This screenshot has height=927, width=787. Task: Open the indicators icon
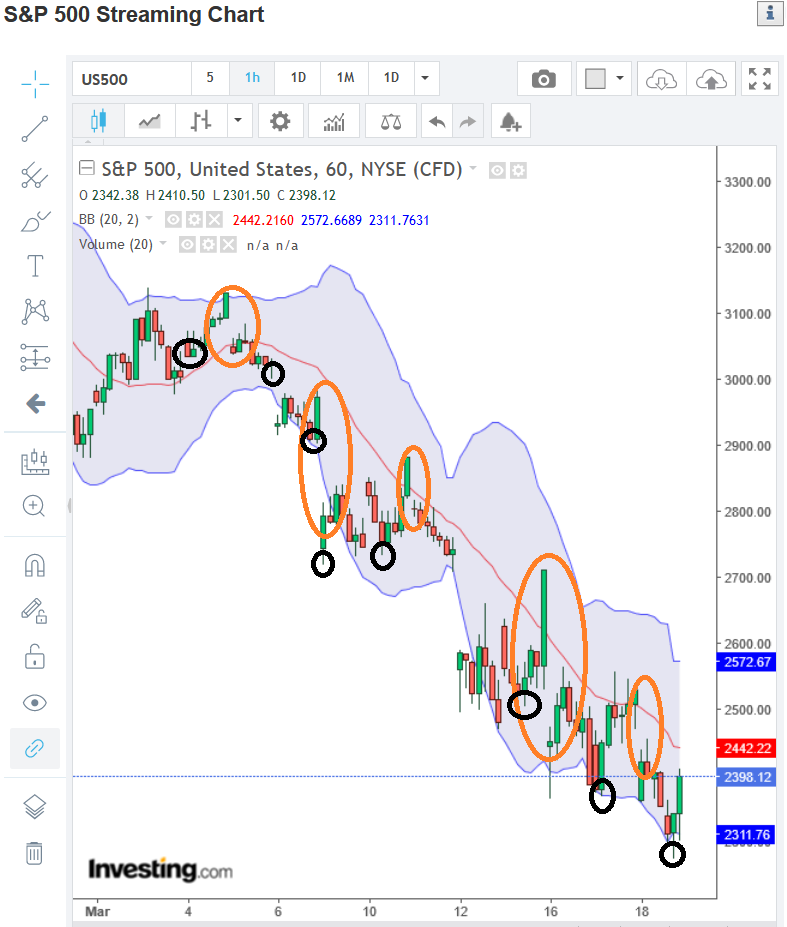tap(334, 121)
